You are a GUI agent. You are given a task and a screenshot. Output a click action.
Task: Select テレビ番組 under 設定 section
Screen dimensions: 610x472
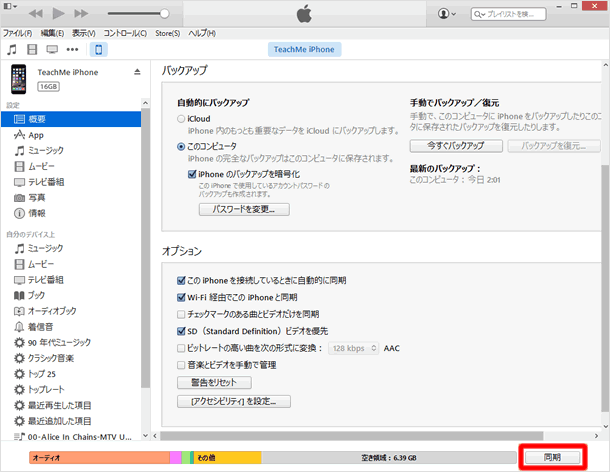pyautogui.click(x=71, y=182)
